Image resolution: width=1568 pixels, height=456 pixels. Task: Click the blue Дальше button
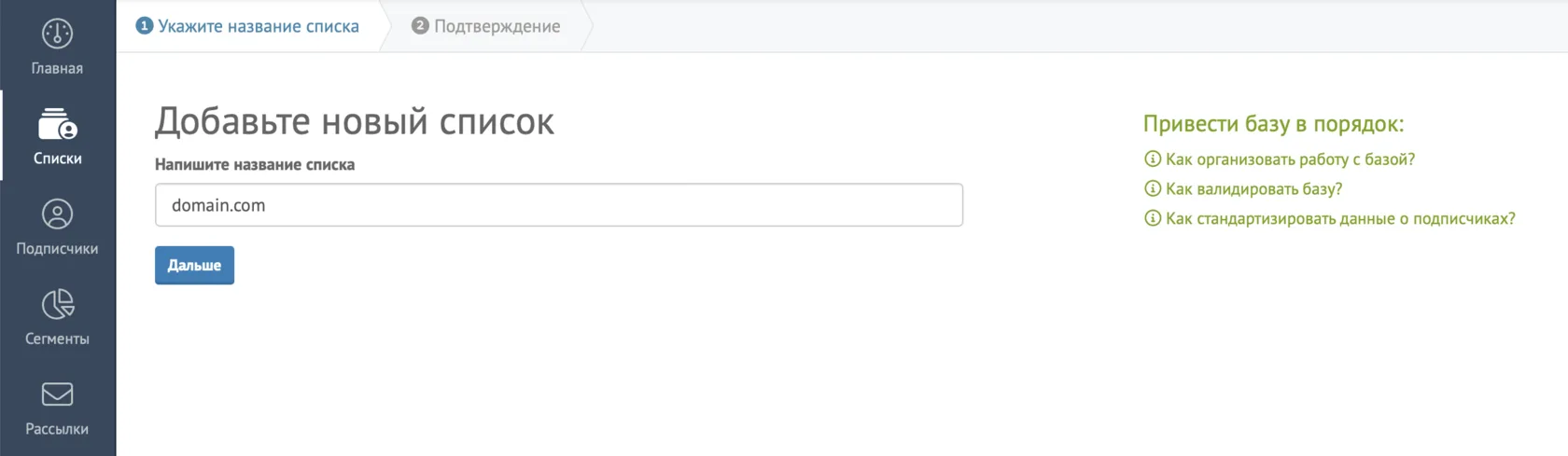point(194,266)
